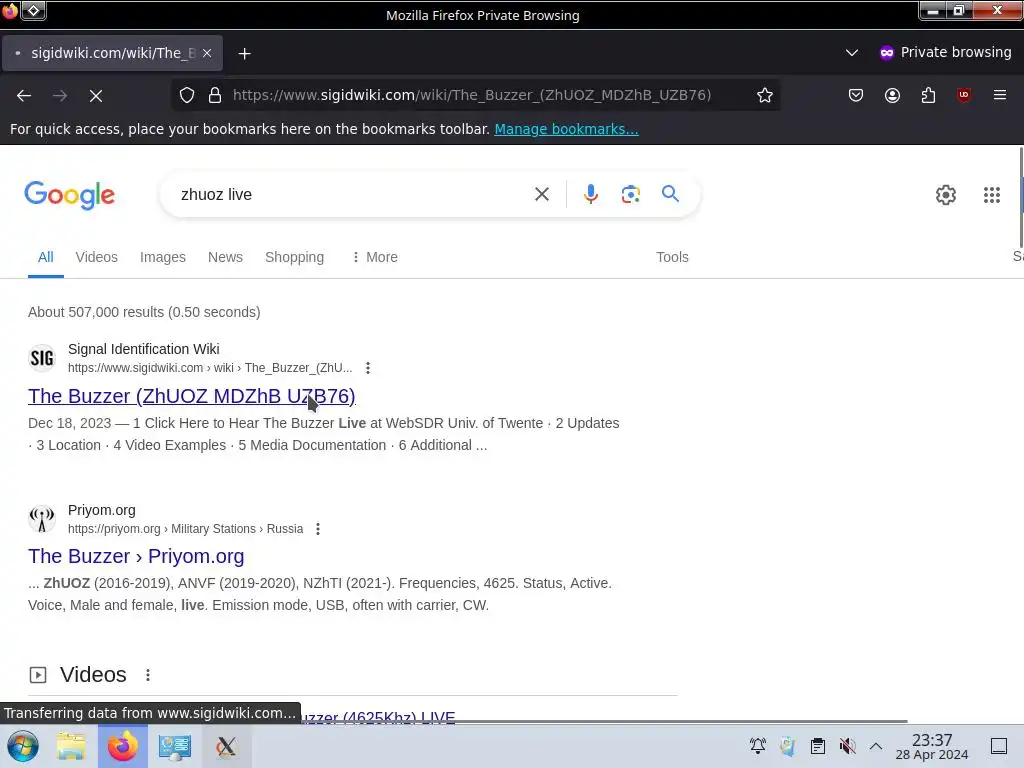Start Google voice search microphone
Viewport: 1024px width, 768px height.
(590, 194)
